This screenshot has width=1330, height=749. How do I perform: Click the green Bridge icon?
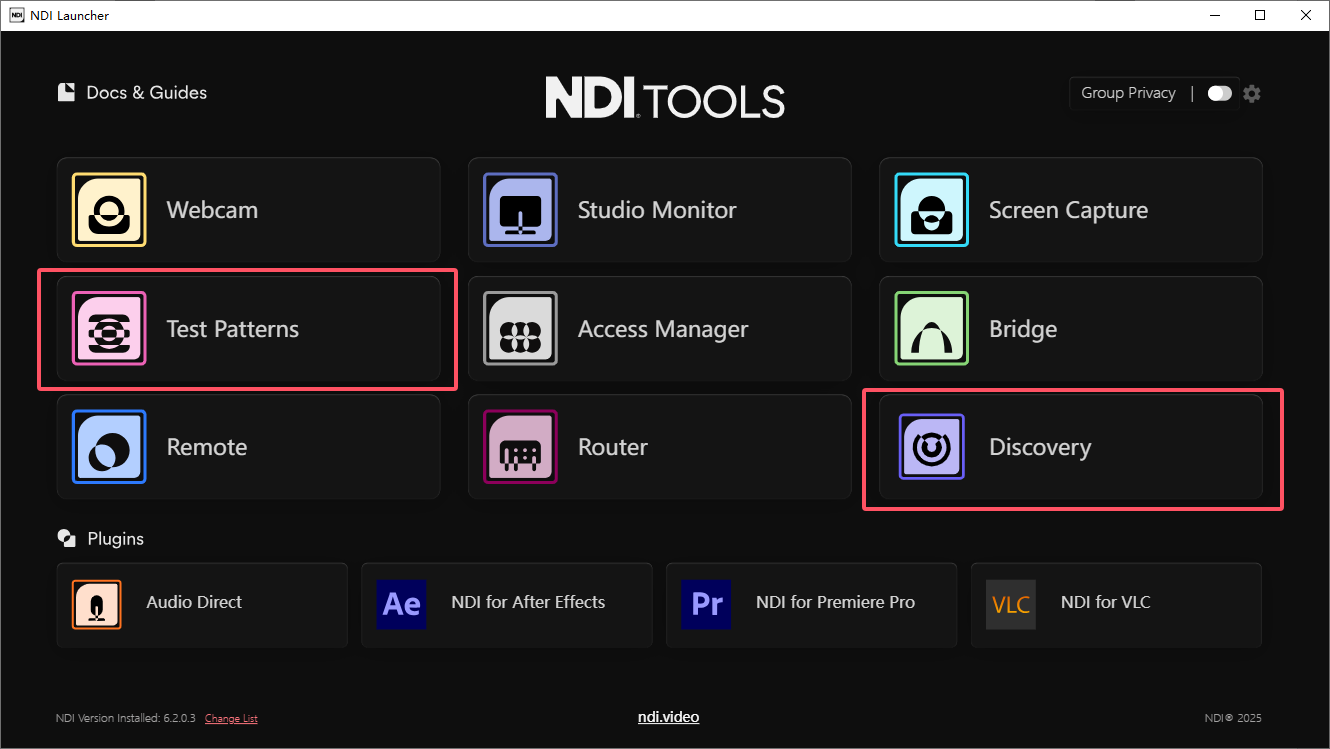pos(931,329)
